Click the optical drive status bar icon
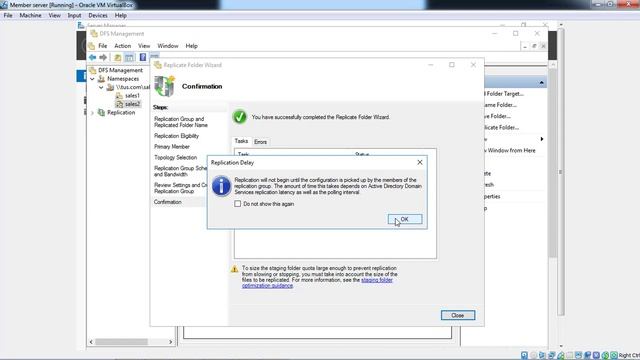 click(533, 356)
